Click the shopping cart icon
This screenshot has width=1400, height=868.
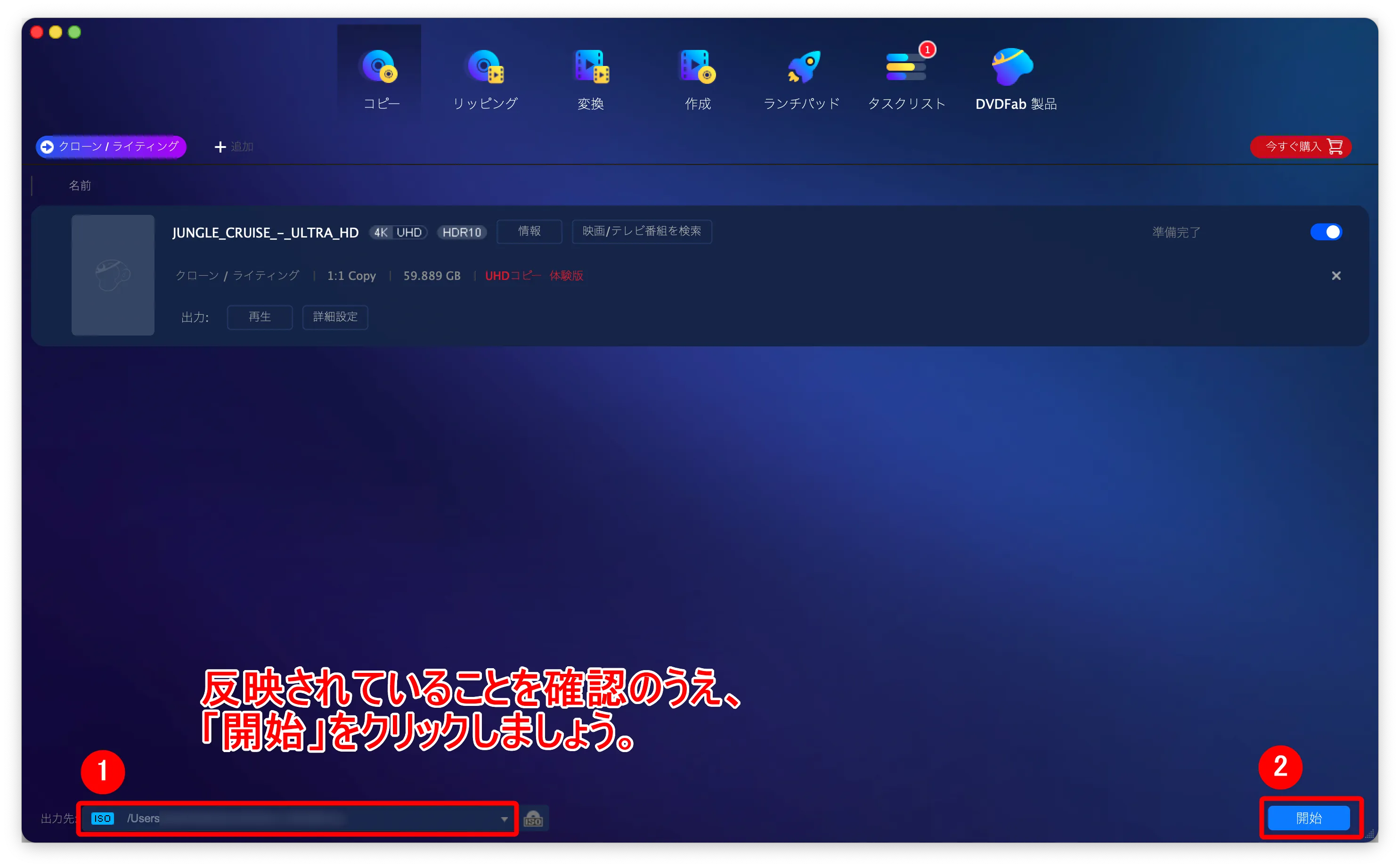coord(1335,147)
